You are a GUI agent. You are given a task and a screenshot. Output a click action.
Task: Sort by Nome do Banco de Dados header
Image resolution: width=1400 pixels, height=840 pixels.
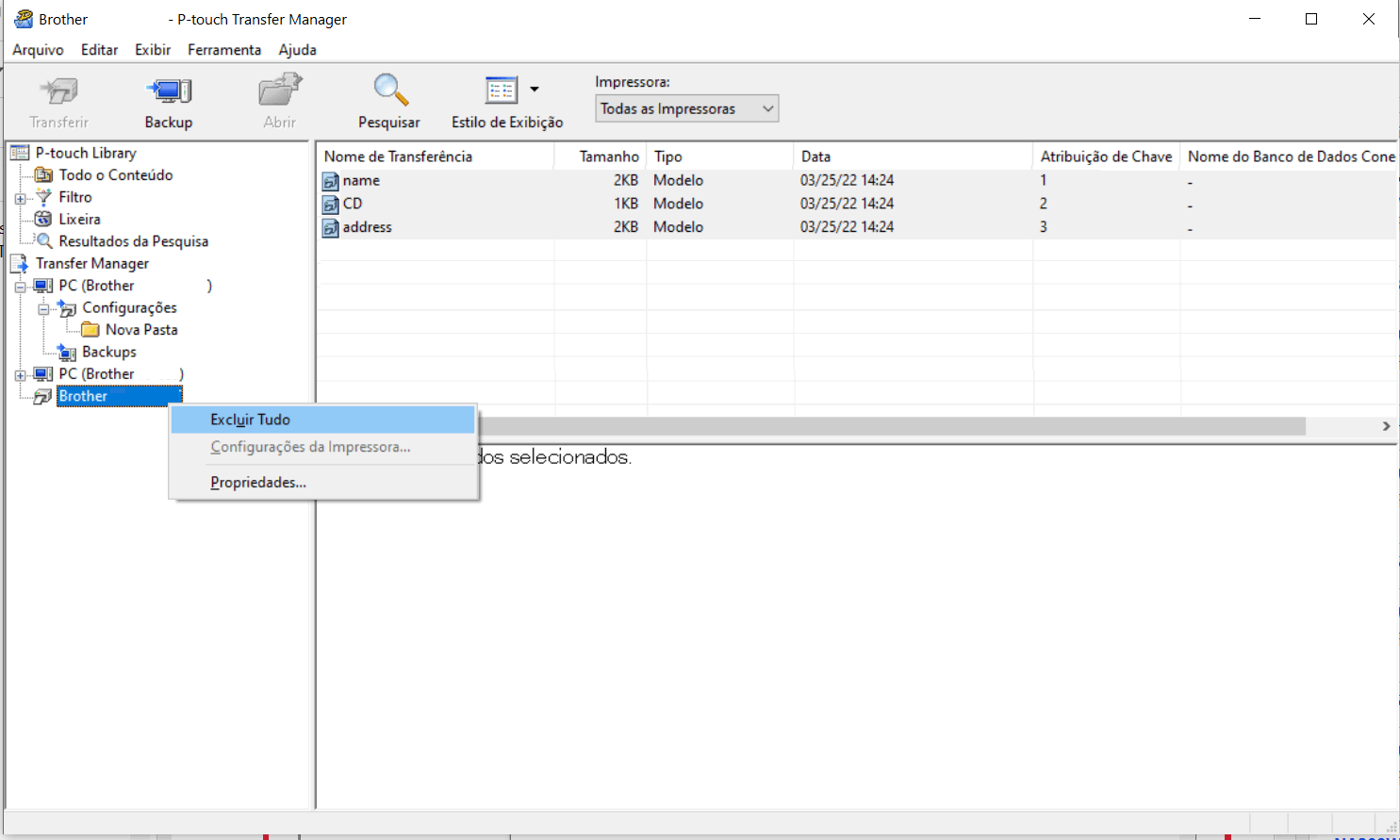point(1289,156)
